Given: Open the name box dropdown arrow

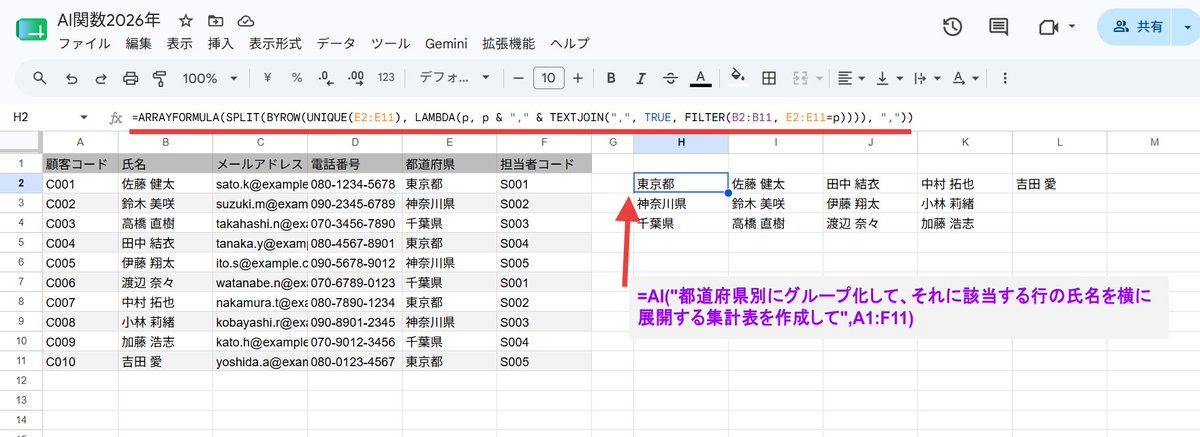Looking at the screenshot, I should tap(83, 117).
